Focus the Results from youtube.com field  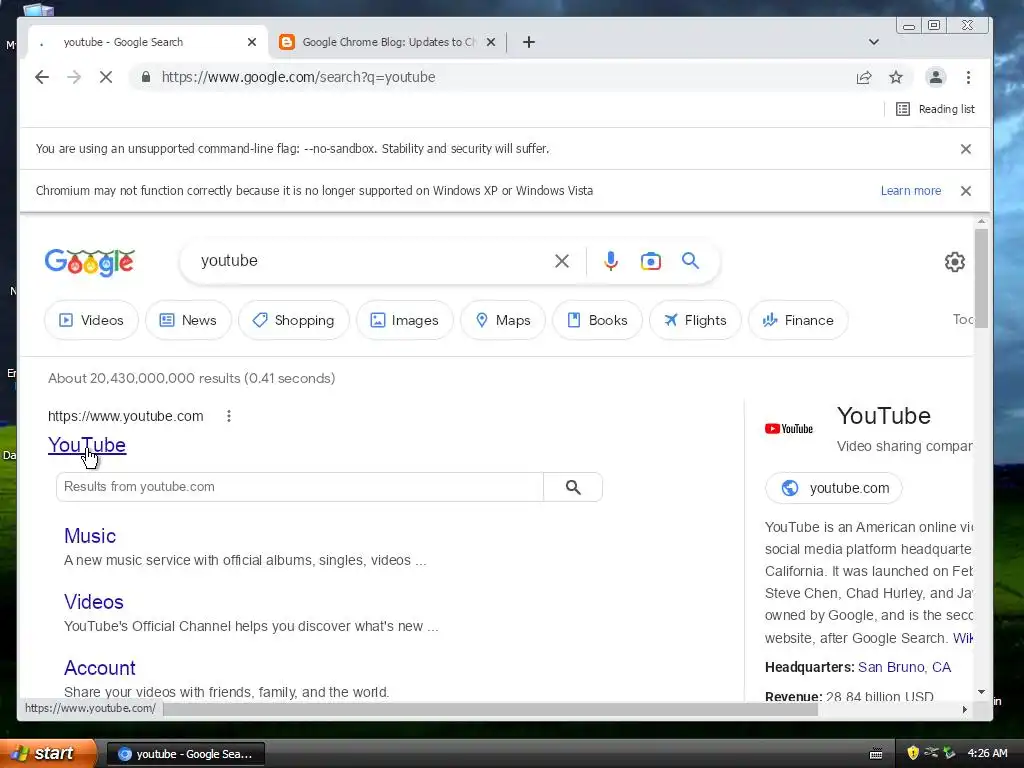300,487
